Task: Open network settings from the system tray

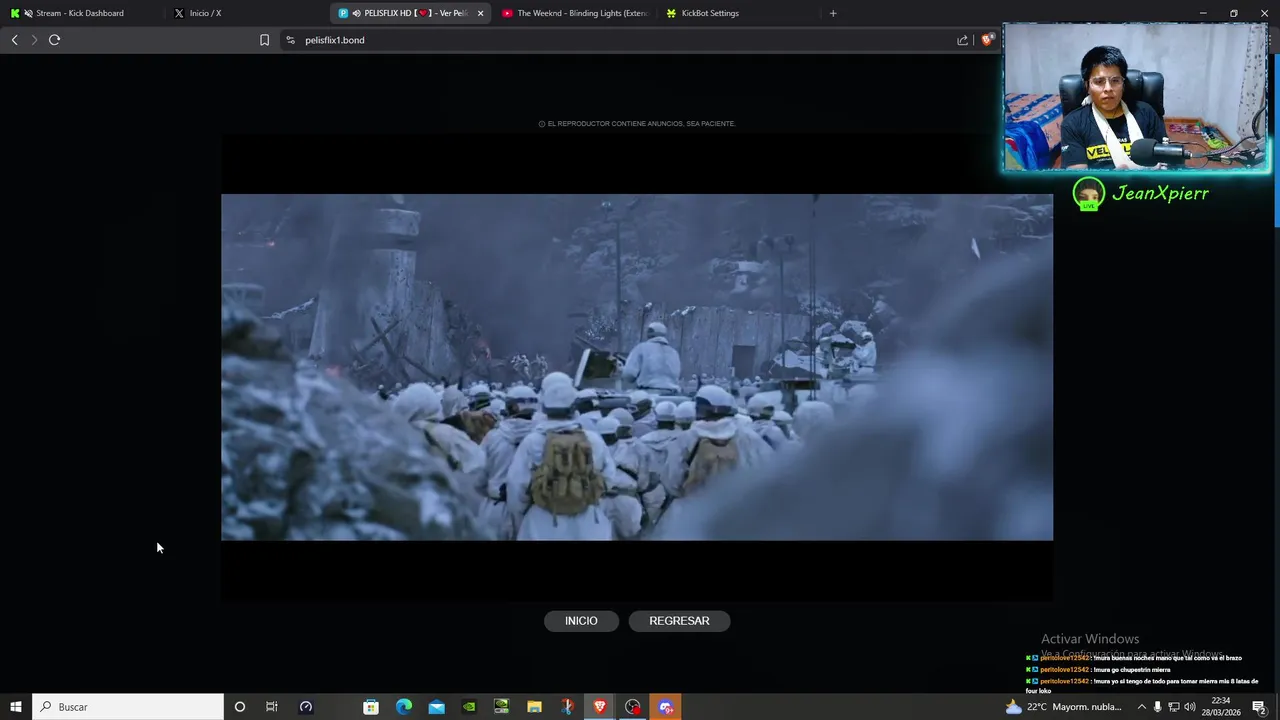Action: [x=1174, y=707]
